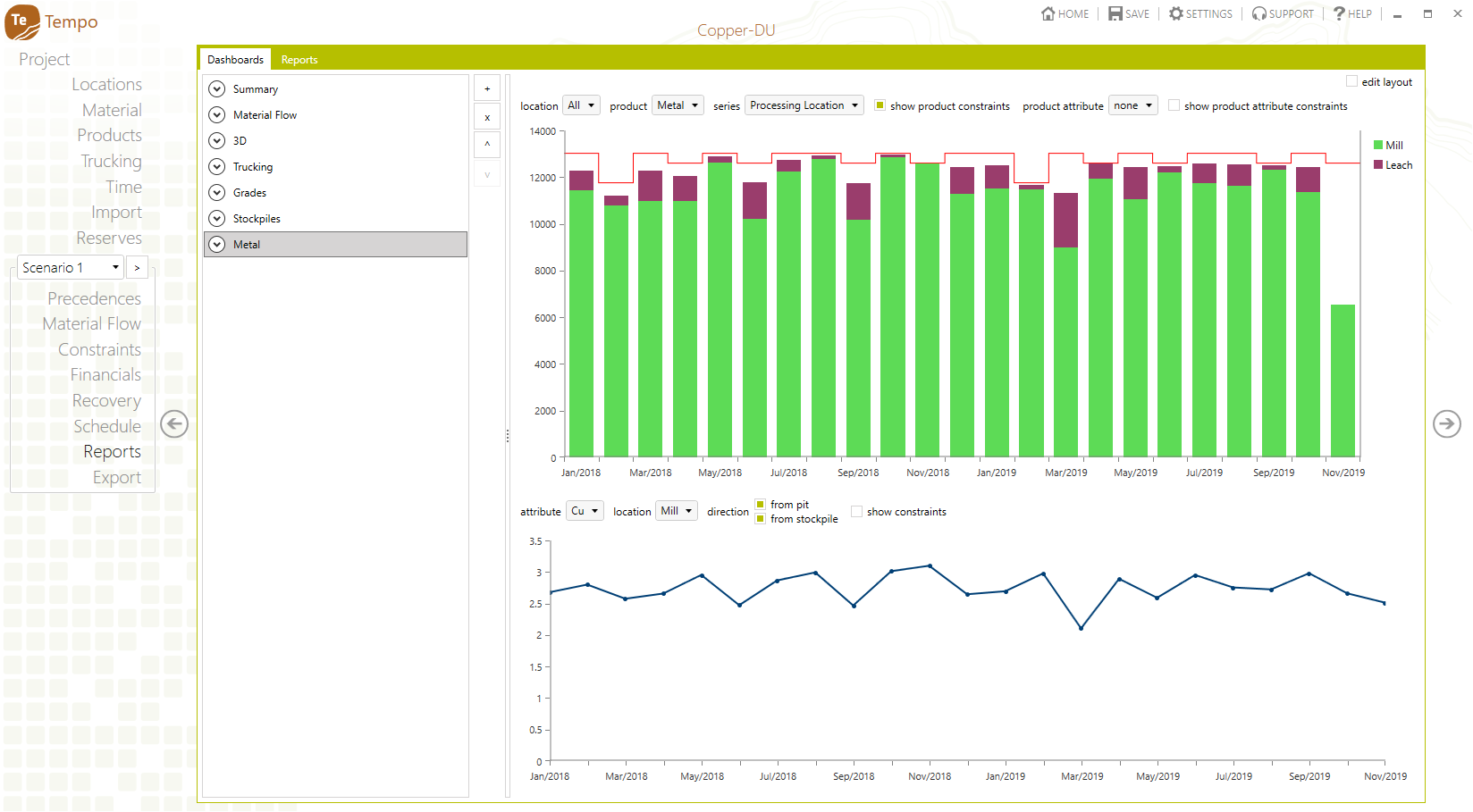This screenshot has width=1473, height=812.
Task: Open the attribute Cu dropdown
Action: 585,511
